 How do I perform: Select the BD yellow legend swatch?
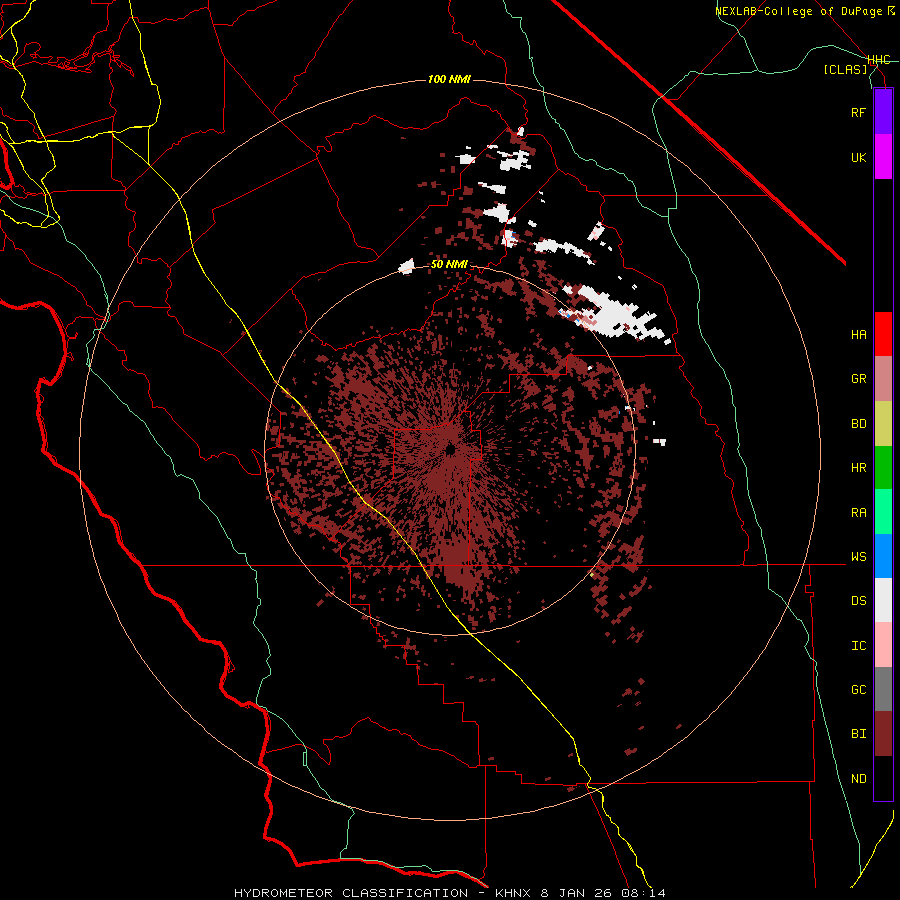pos(883,423)
